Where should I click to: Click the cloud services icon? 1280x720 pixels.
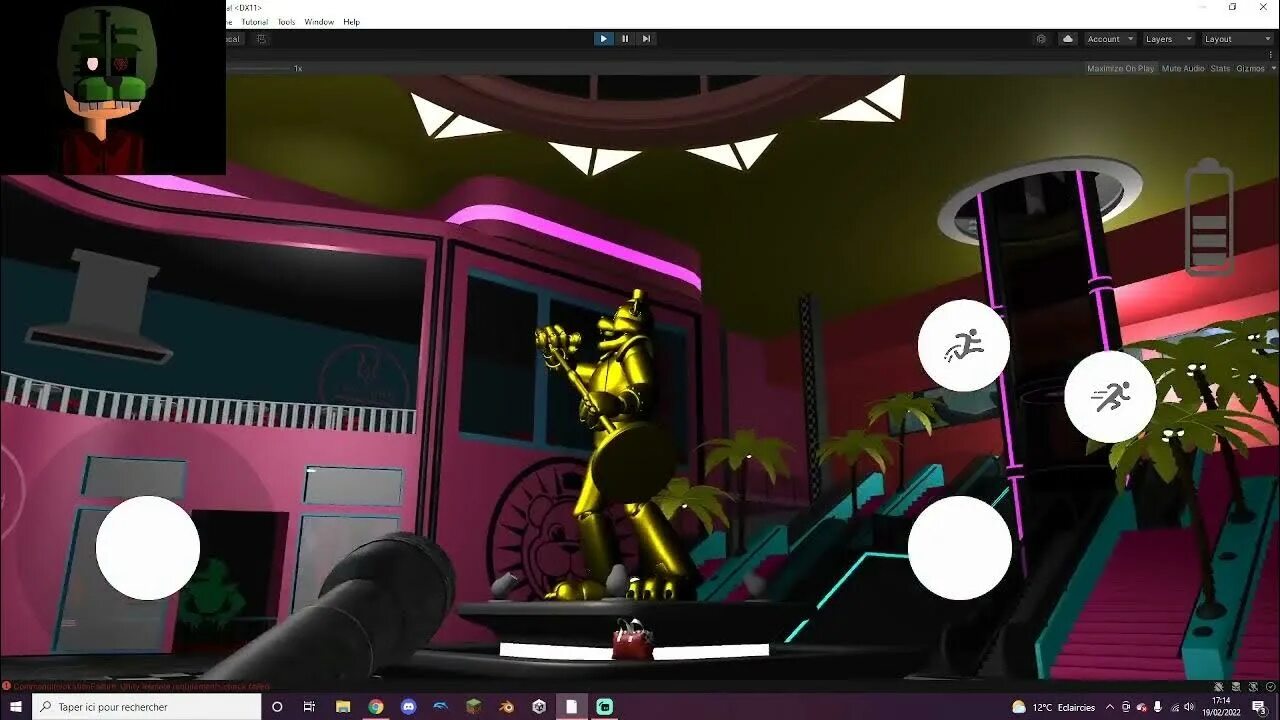pyautogui.click(x=1067, y=39)
